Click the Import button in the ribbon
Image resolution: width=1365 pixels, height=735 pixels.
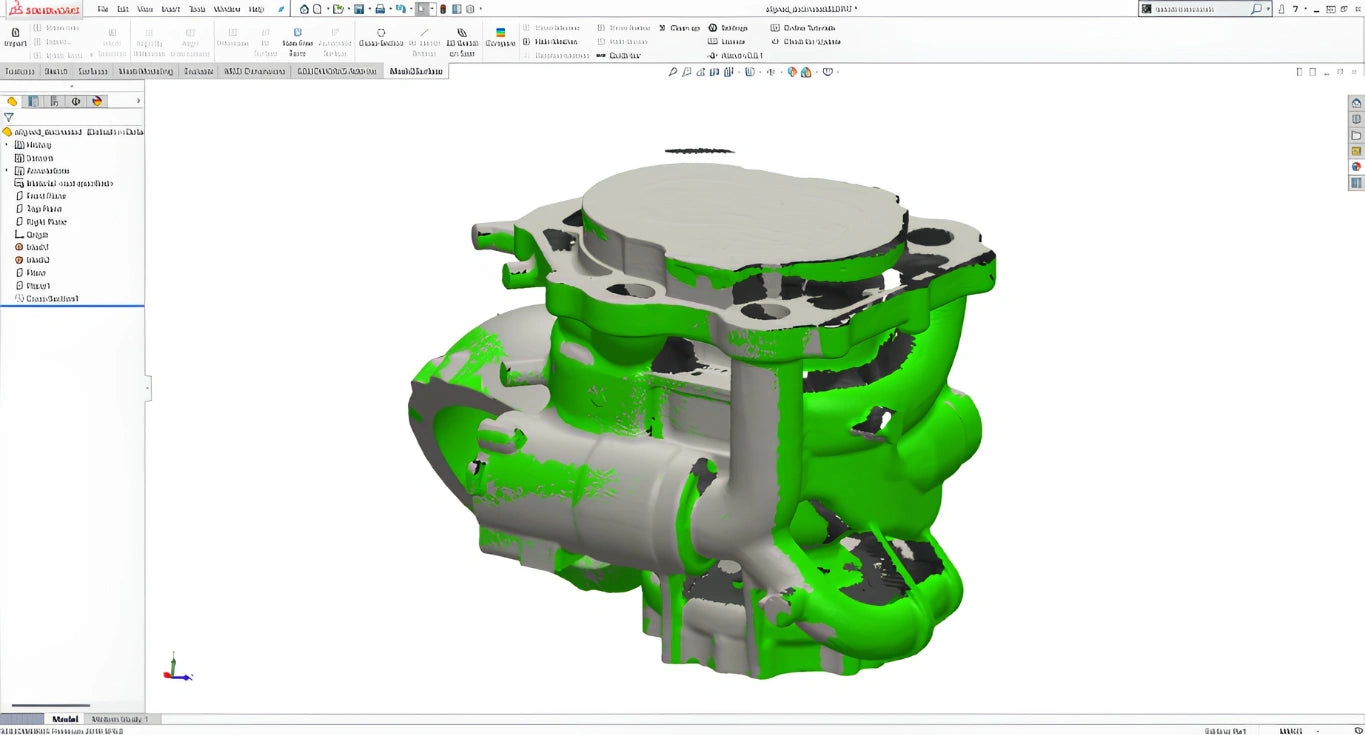coord(15,38)
